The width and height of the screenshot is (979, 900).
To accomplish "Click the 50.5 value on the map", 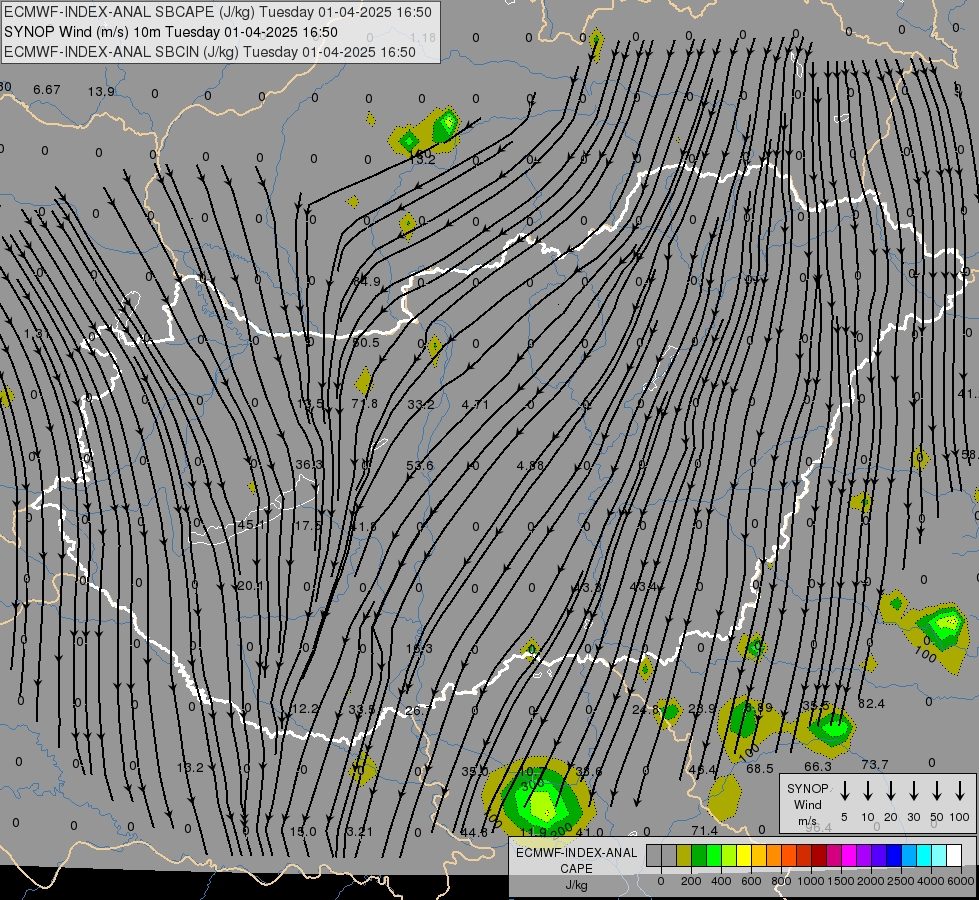I will pyautogui.click(x=367, y=342).
